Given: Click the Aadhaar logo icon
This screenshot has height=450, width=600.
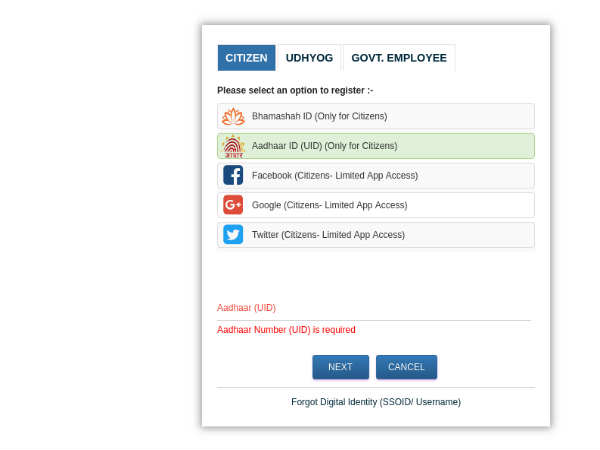Looking at the screenshot, I should 232,146.
